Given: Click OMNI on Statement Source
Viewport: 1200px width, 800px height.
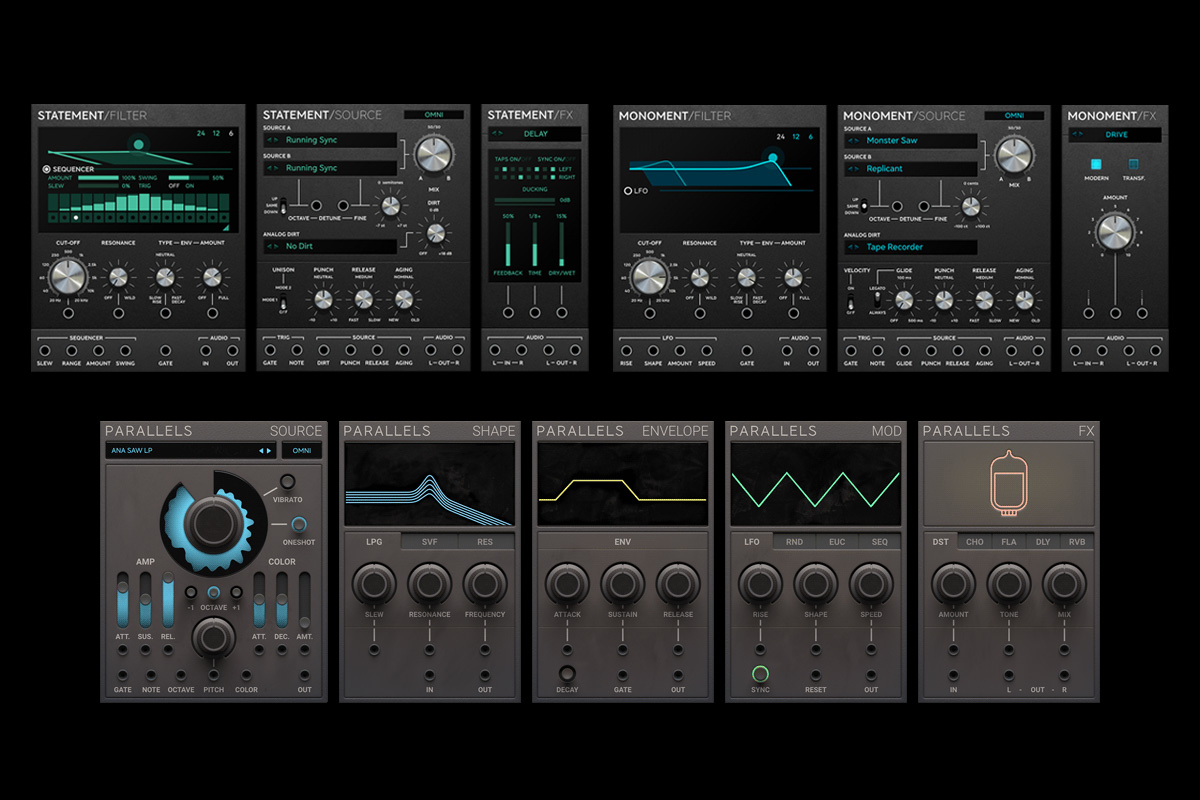Looking at the screenshot, I should 434,115.
